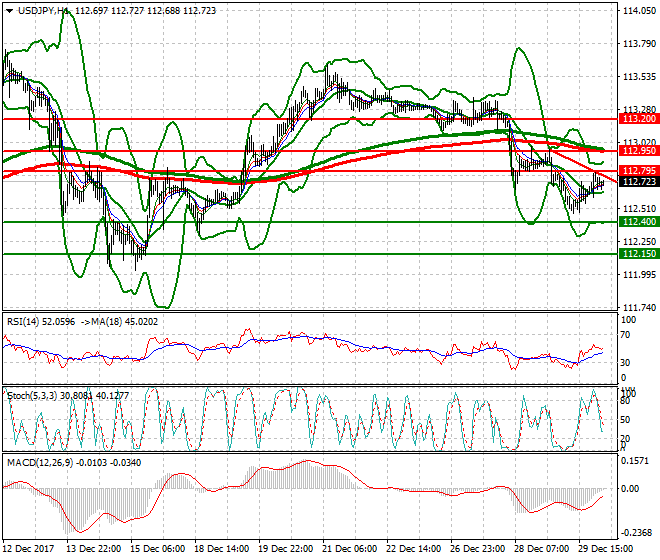Click the 112.795 red level label
The image size is (660, 560).
pos(639,171)
